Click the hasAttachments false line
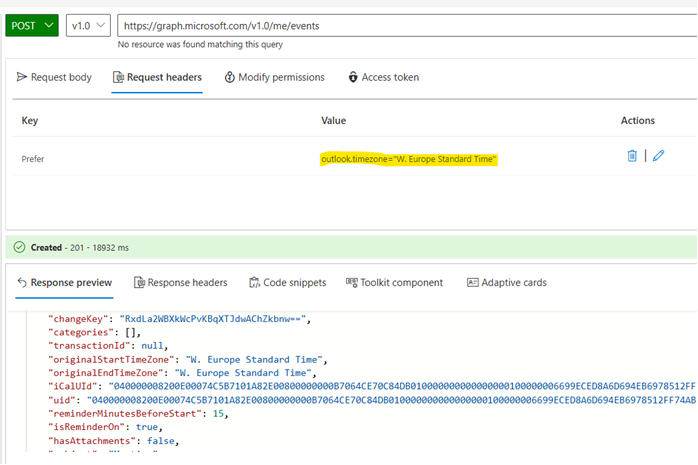 [114, 441]
